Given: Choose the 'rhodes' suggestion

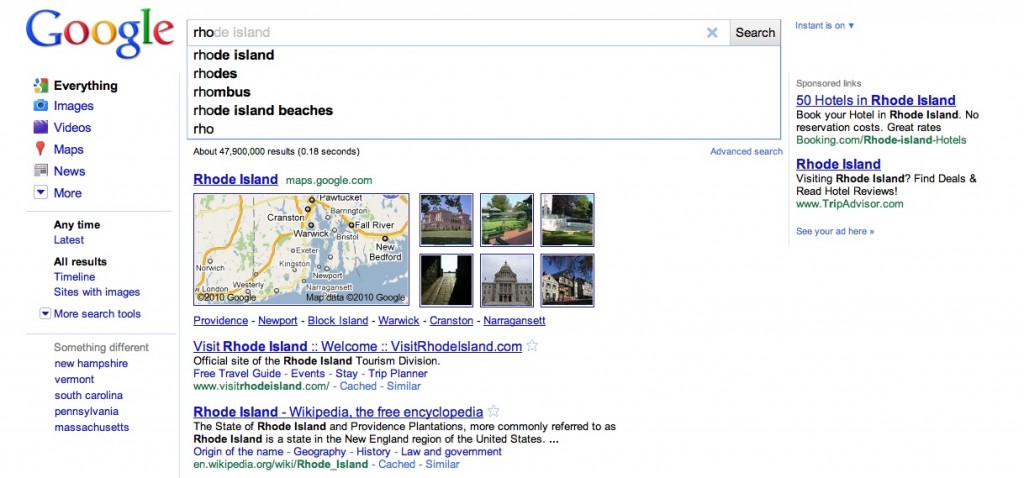Looking at the screenshot, I should click(483, 73).
